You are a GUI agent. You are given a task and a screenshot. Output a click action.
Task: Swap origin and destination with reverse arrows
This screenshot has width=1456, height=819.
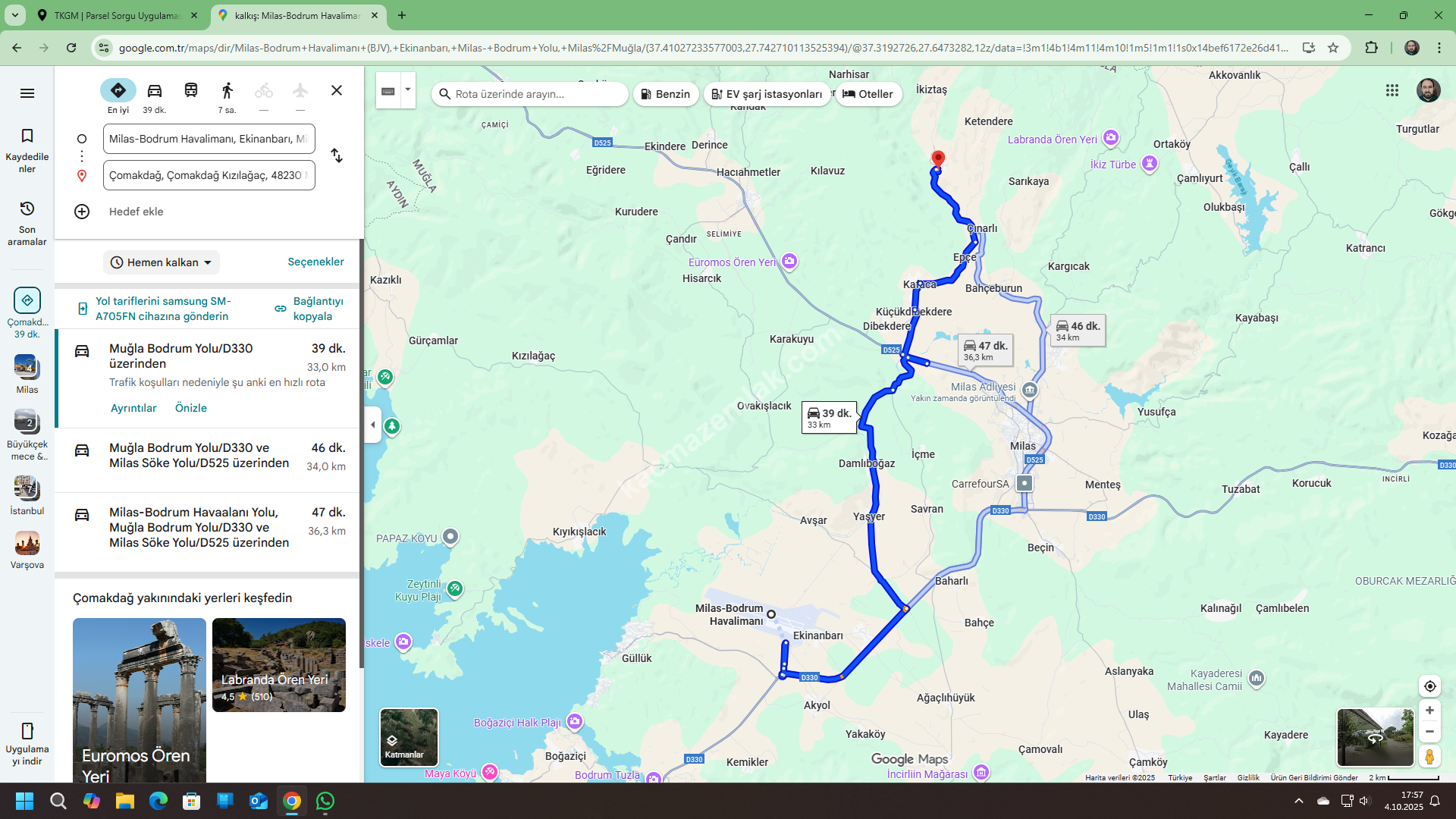click(x=337, y=156)
